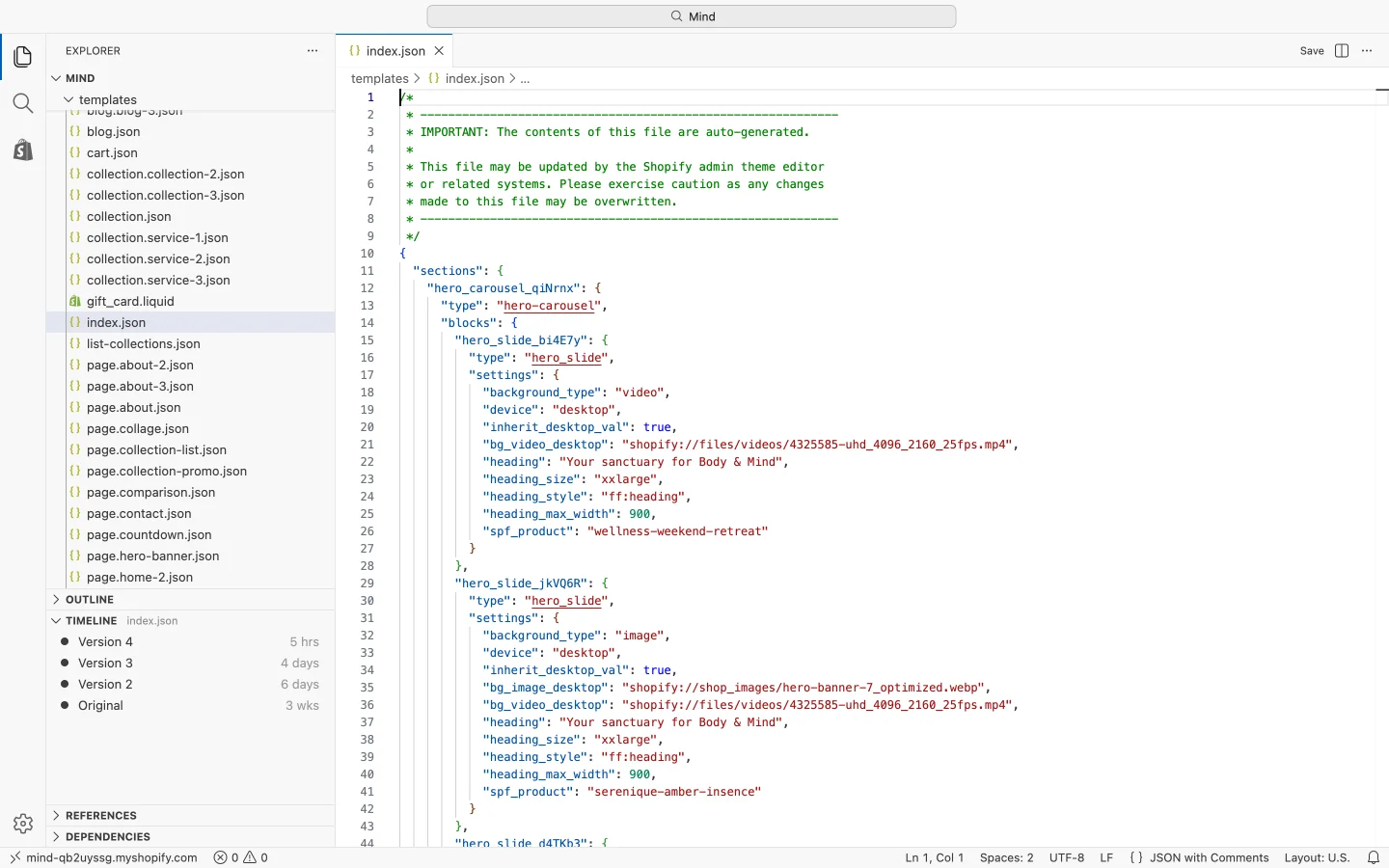This screenshot has height=868, width=1389.
Task: Show warnings count in status bar
Action: point(256,857)
